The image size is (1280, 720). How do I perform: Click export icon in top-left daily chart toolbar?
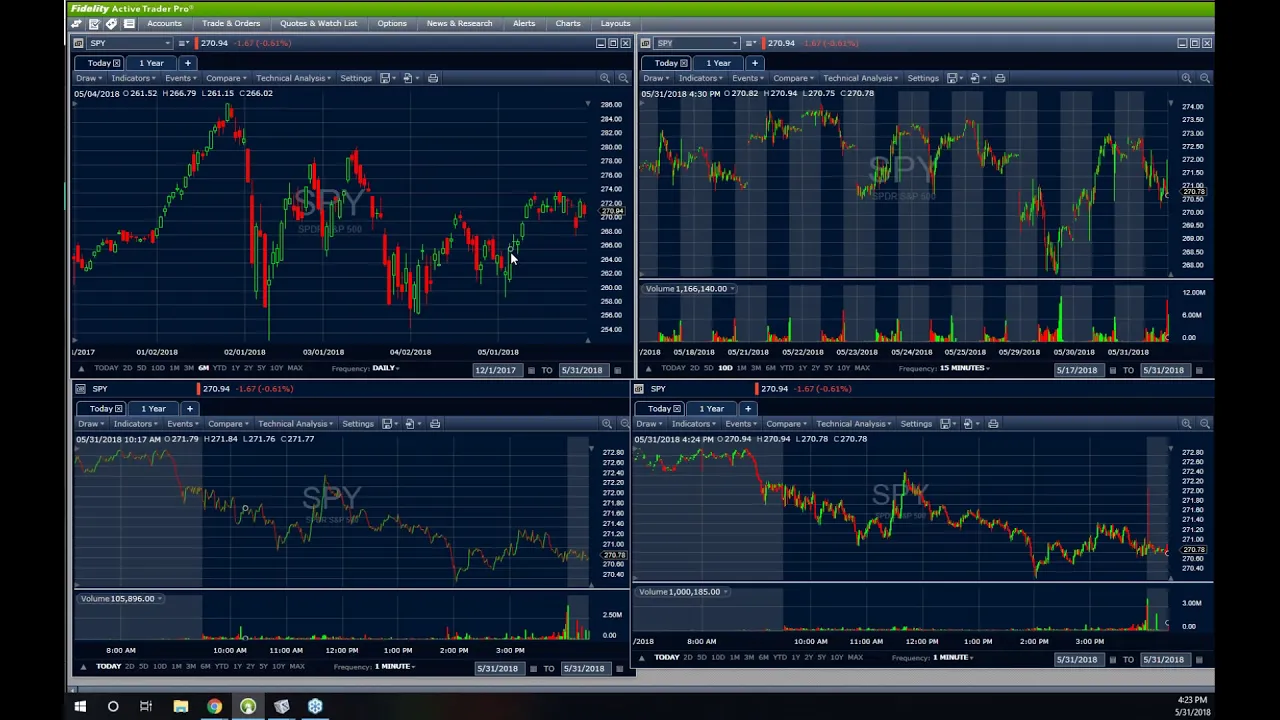(408, 78)
